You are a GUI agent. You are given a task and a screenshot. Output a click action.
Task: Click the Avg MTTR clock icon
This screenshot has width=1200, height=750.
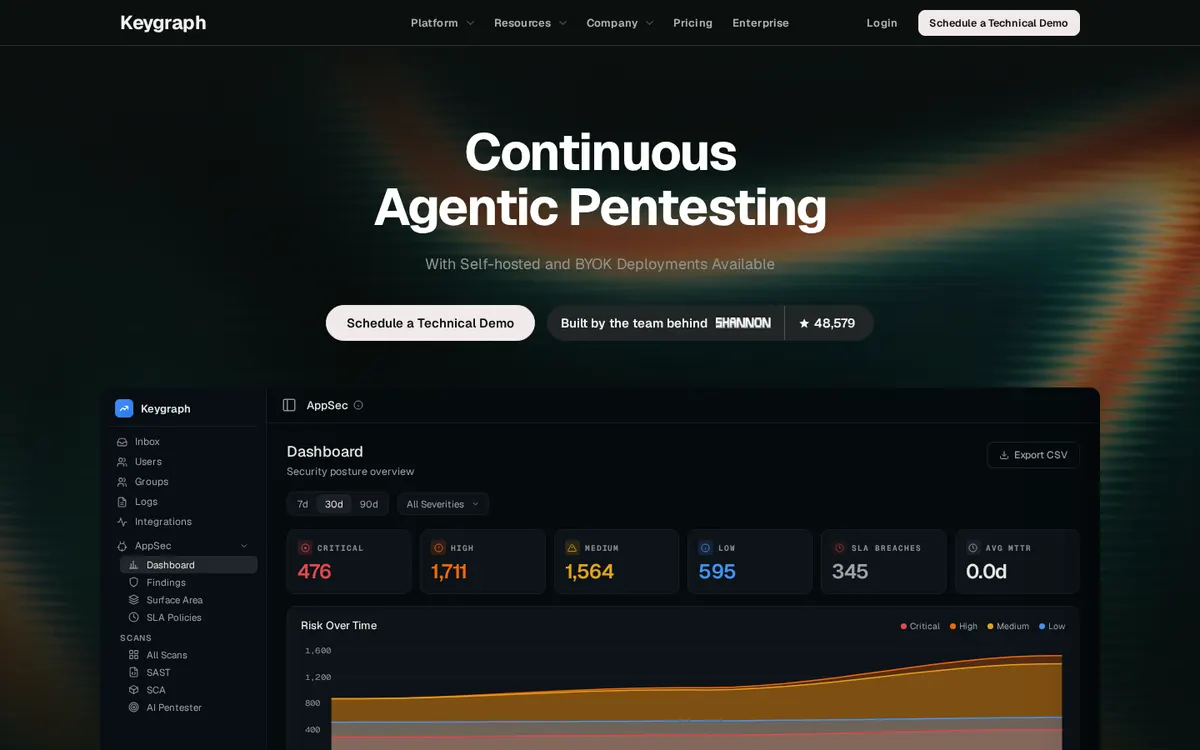pyautogui.click(x=973, y=548)
